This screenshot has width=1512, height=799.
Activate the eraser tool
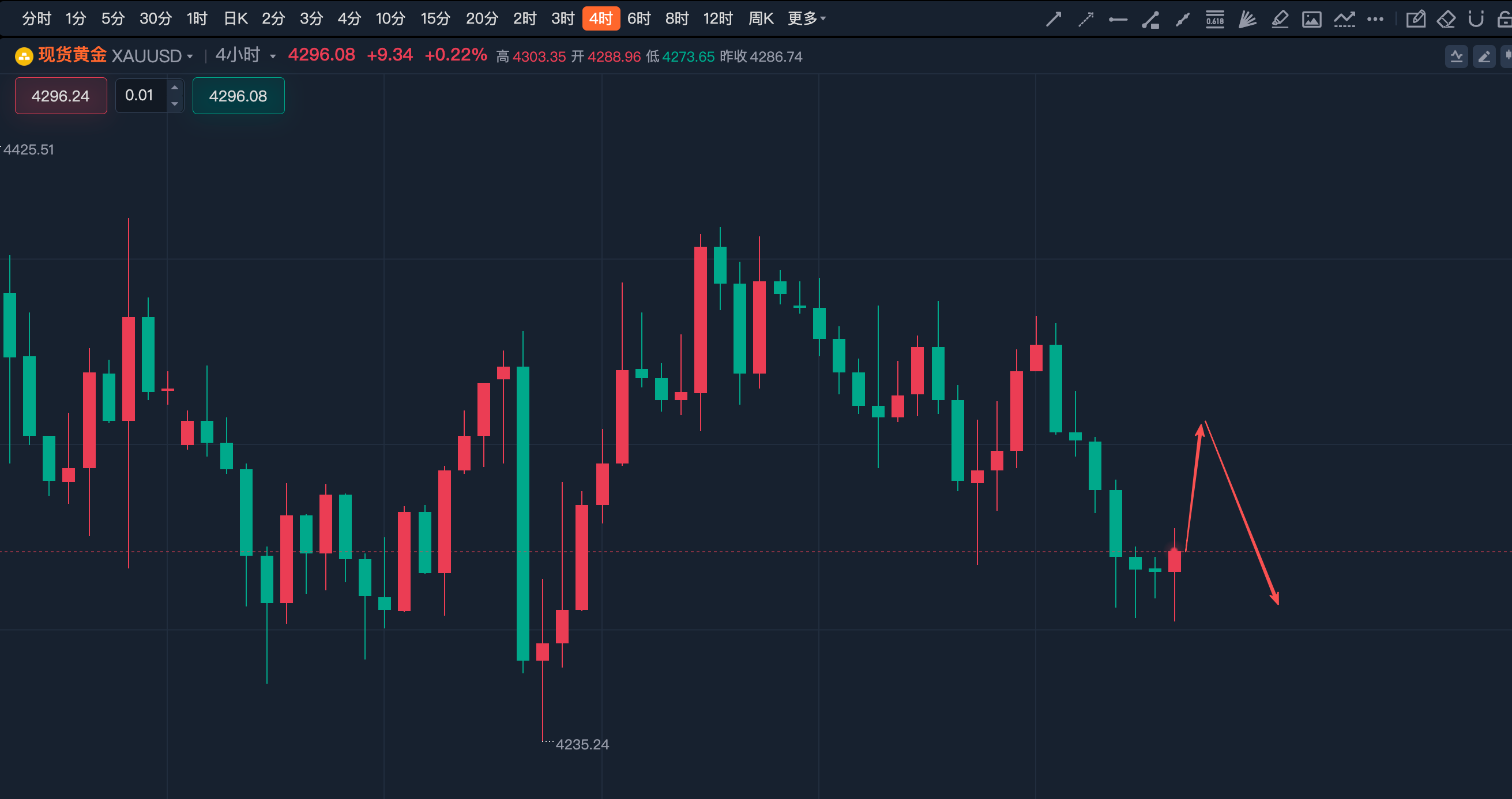pos(1446,20)
